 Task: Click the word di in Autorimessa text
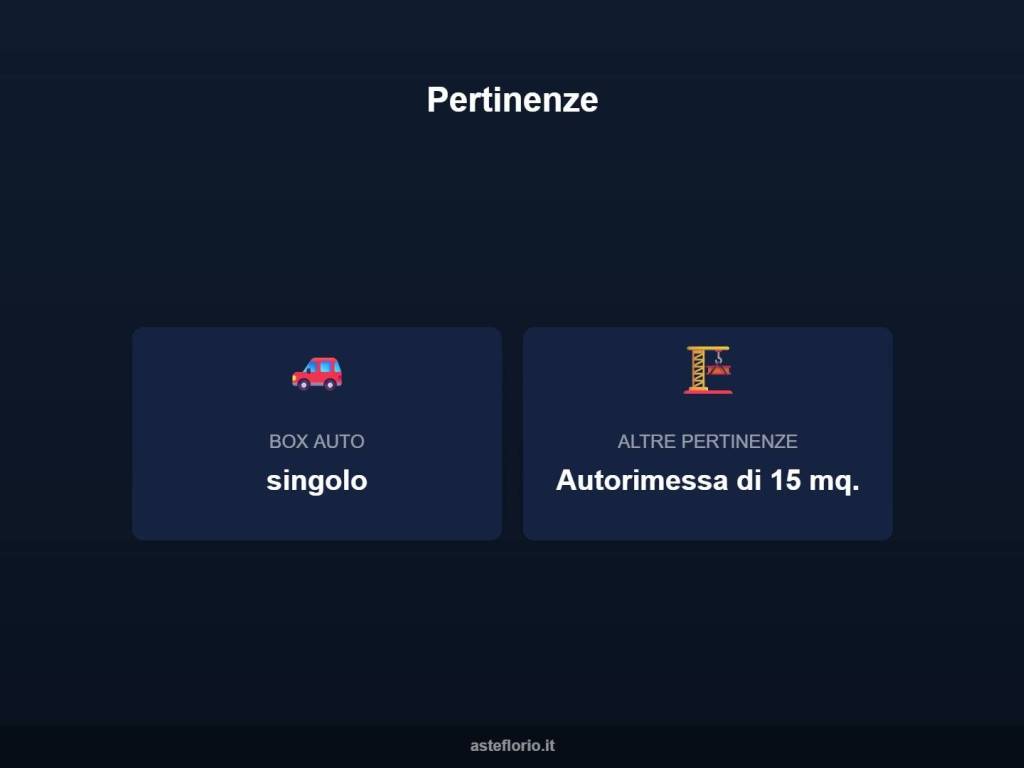click(x=749, y=481)
